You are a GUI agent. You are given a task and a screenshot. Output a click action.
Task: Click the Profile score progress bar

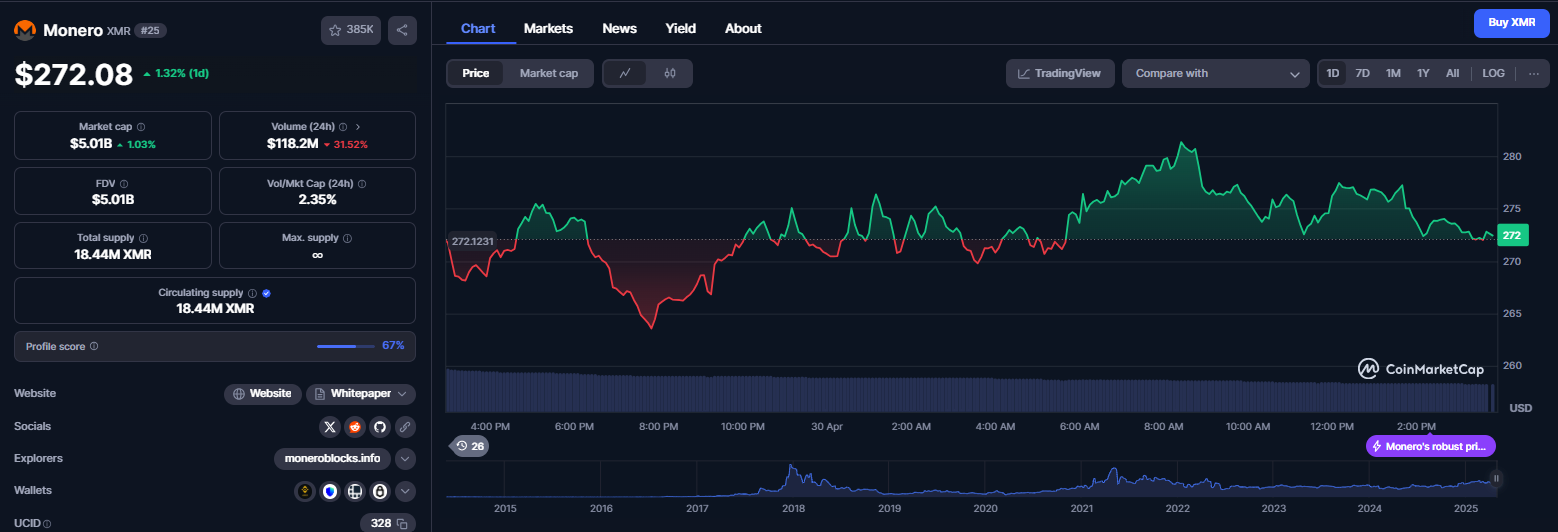[346, 346]
